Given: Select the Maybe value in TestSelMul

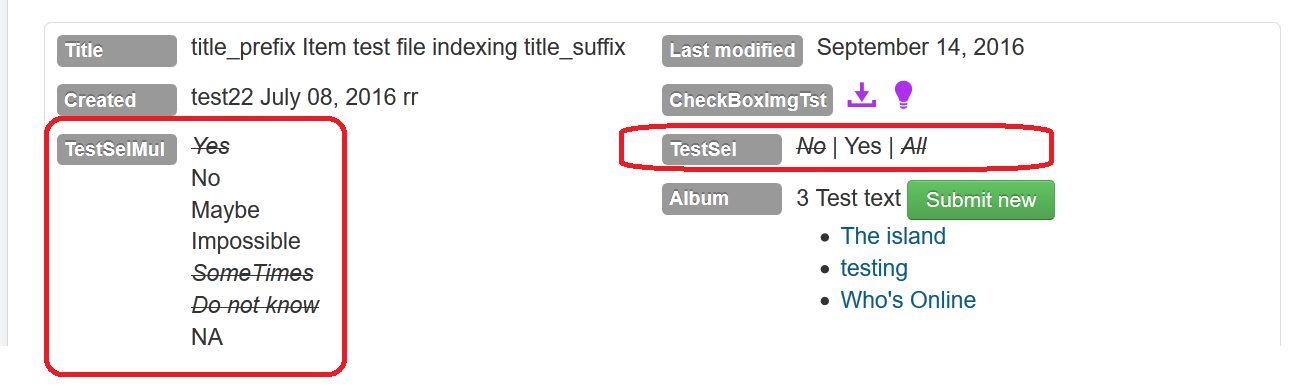Looking at the screenshot, I should pos(225,210).
